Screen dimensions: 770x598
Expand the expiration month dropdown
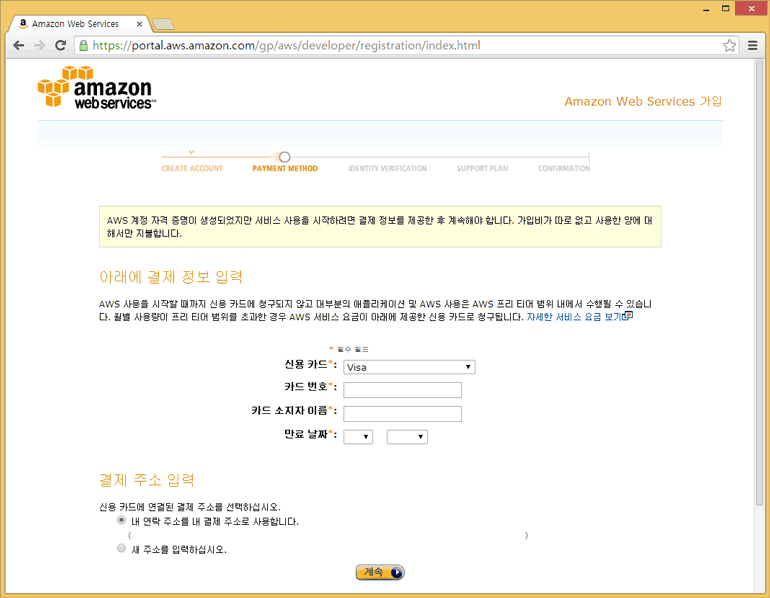click(x=358, y=436)
